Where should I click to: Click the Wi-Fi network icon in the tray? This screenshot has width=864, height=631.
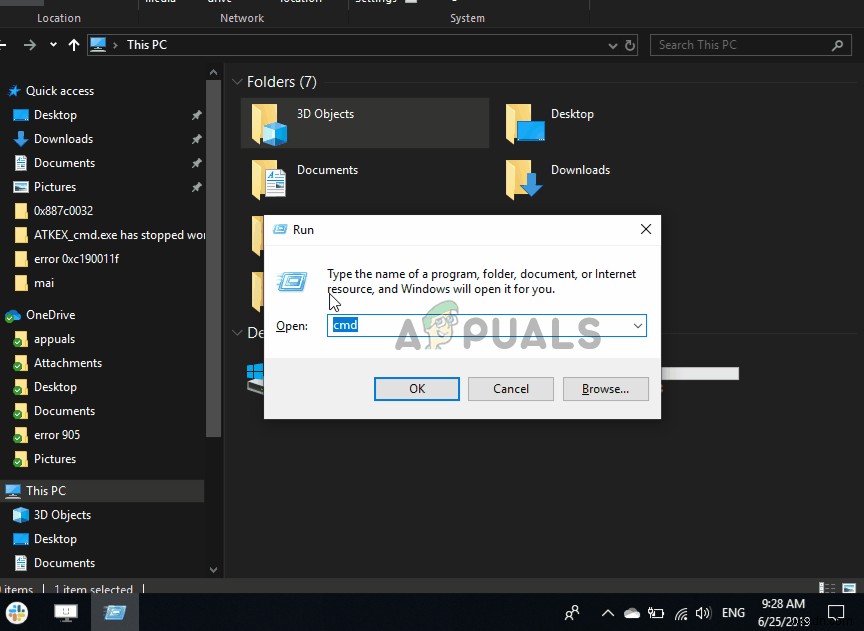tap(681, 612)
